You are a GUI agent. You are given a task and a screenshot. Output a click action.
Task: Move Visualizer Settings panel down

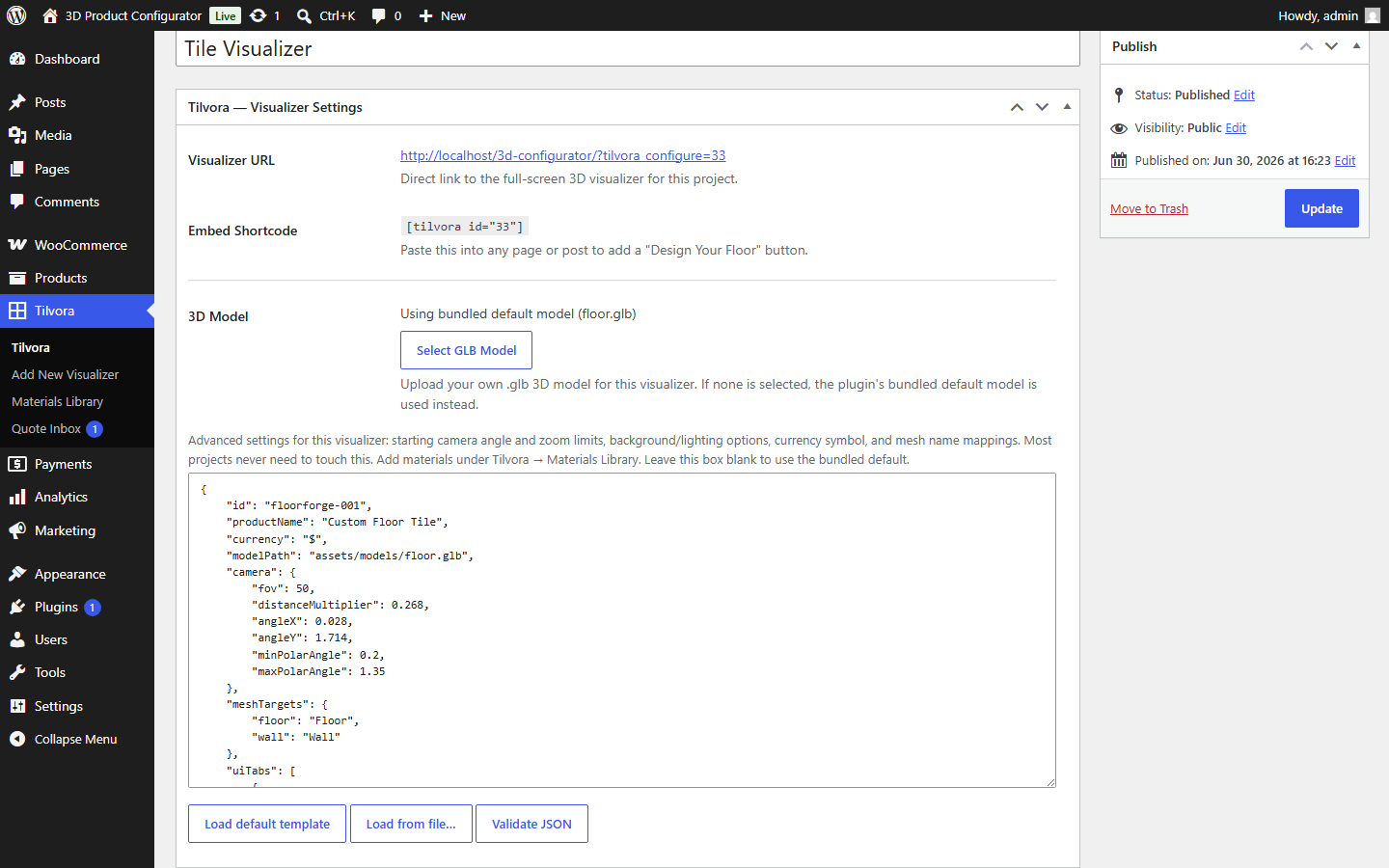(1042, 107)
